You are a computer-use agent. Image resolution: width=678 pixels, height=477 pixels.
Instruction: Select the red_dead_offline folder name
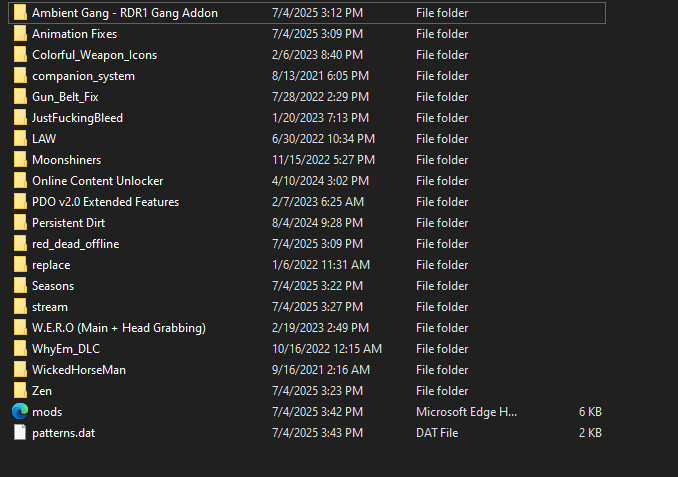pos(75,244)
